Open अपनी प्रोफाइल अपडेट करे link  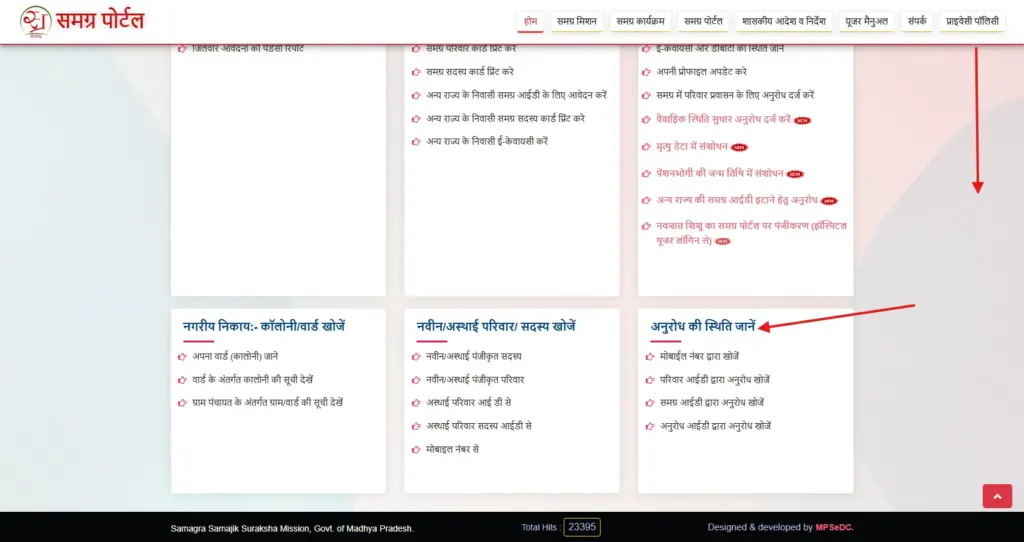click(701, 72)
